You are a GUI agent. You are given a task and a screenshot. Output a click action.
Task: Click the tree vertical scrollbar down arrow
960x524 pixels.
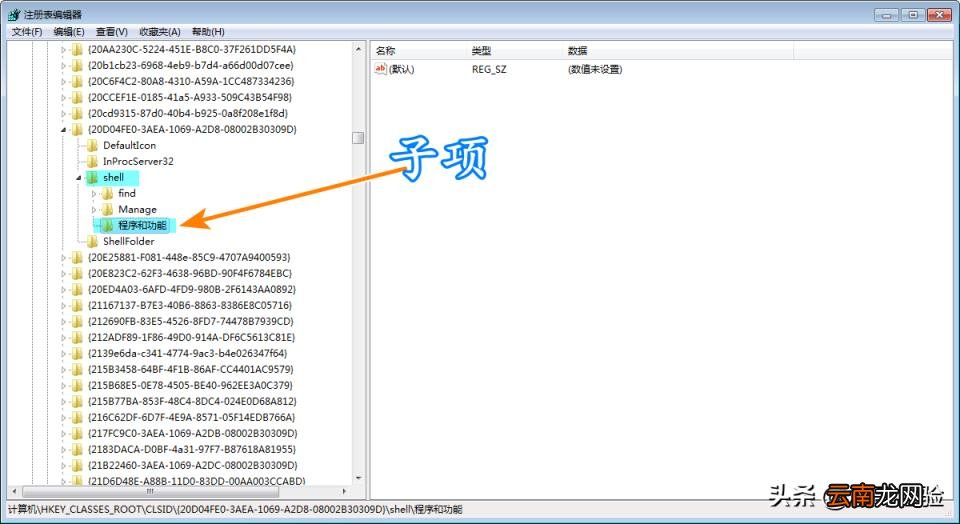pyautogui.click(x=359, y=479)
